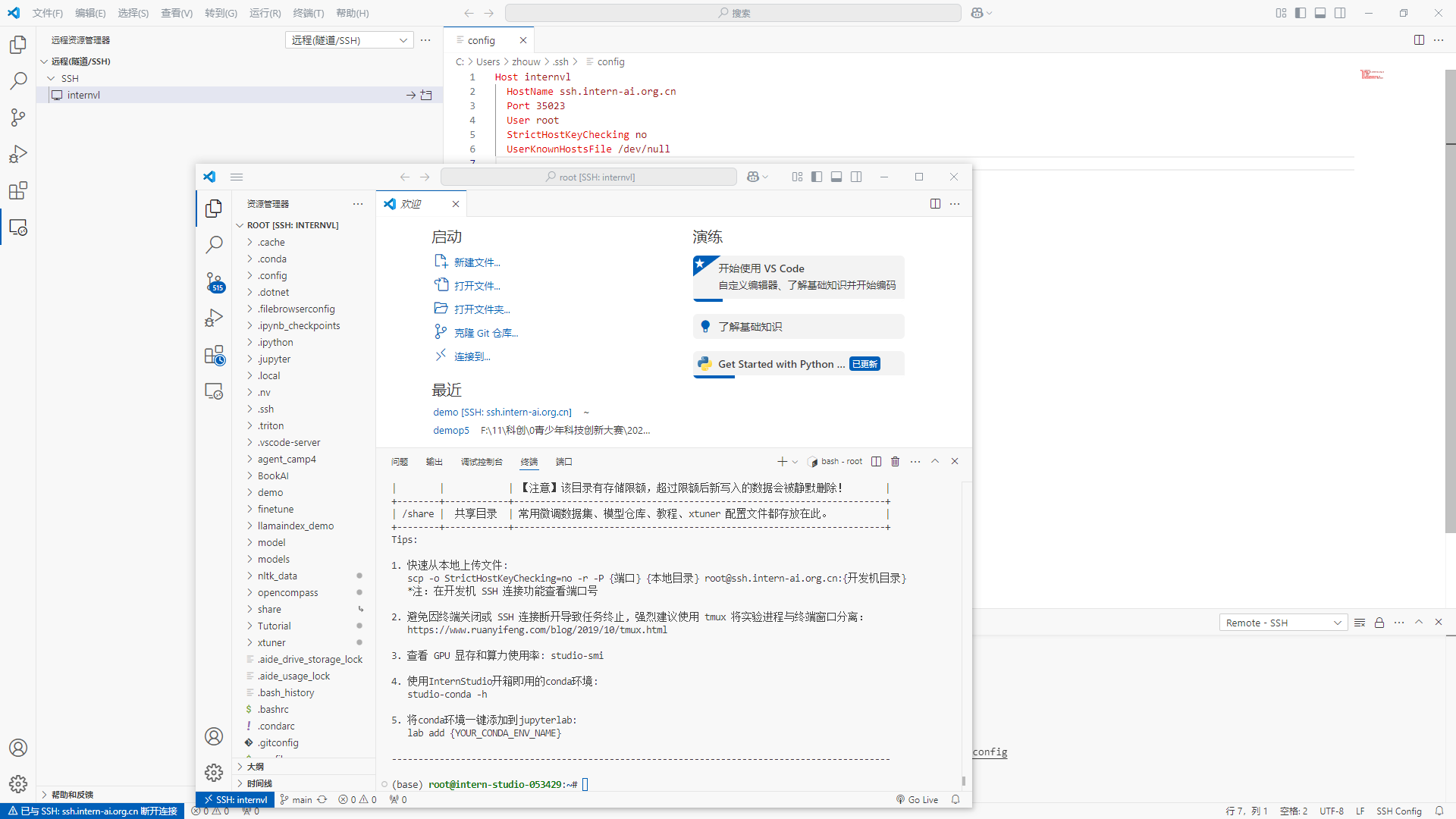Toggle primary sidebar in back window title bar
Image resolution: width=1456 pixels, height=819 pixels.
pyautogui.click(x=1301, y=13)
